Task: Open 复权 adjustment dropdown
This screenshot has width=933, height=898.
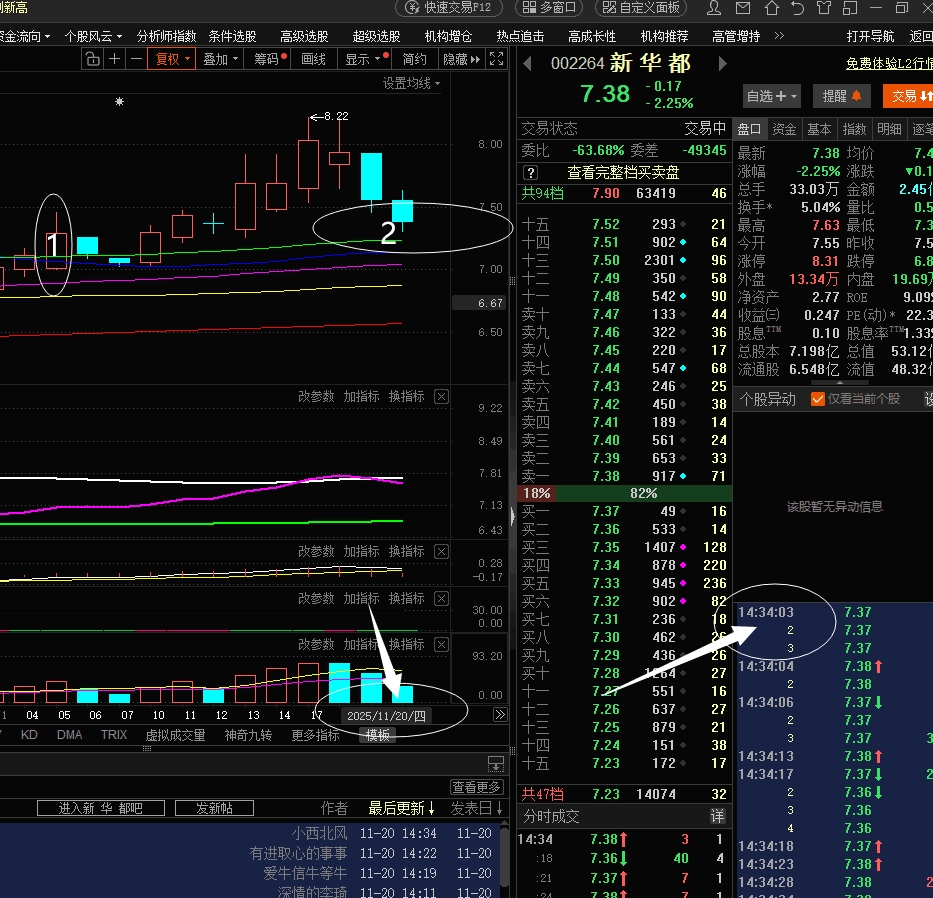Action: pyautogui.click(x=171, y=60)
